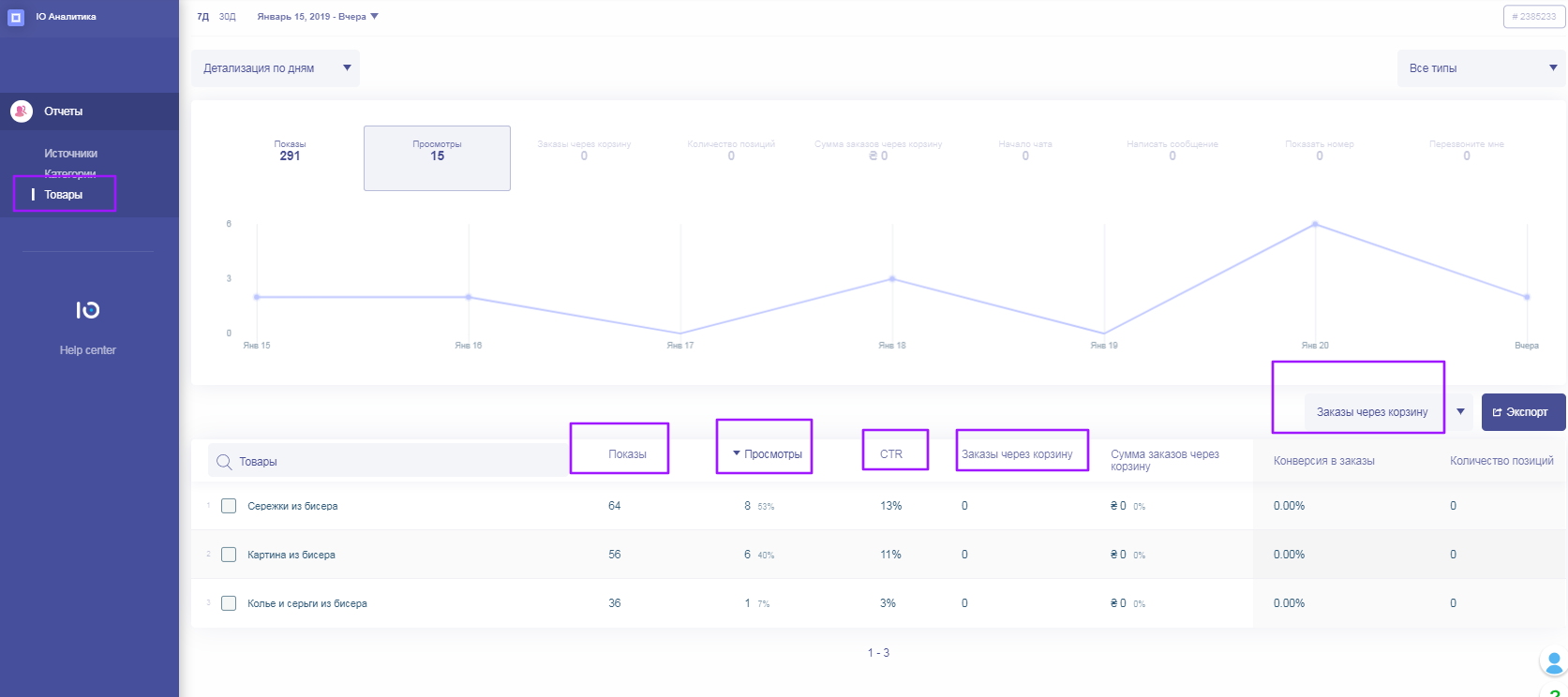Click the pink Отчеты reports icon

point(22,111)
